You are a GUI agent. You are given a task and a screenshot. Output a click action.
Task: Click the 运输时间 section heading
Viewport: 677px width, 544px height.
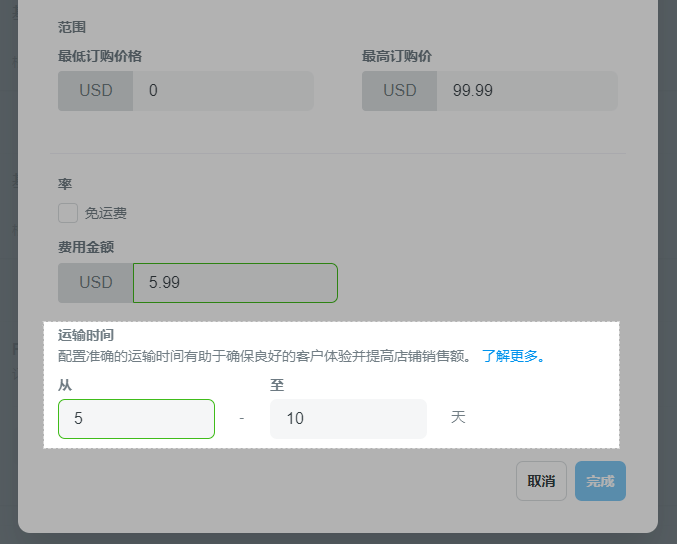click(x=85, y=335)
